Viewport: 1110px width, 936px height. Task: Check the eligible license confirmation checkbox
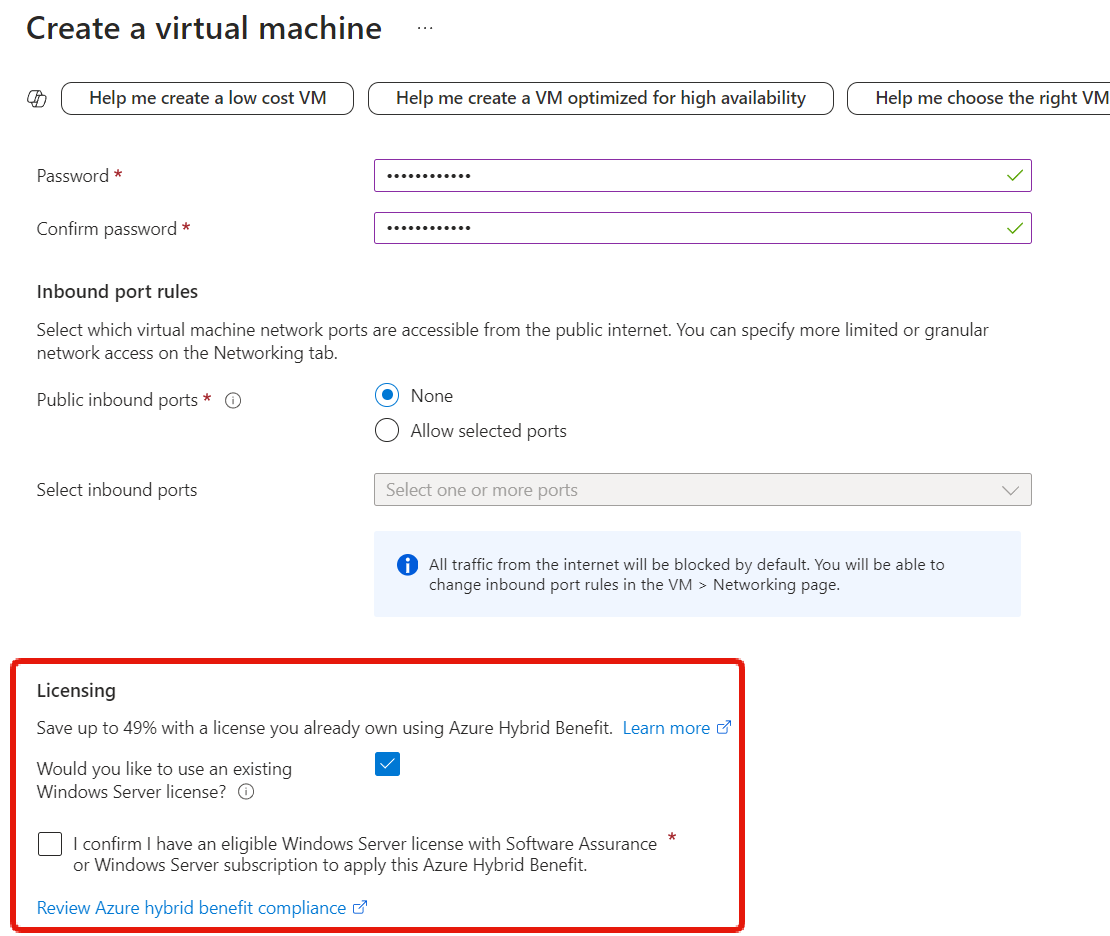pyautogui.click(x=50, y=844)
